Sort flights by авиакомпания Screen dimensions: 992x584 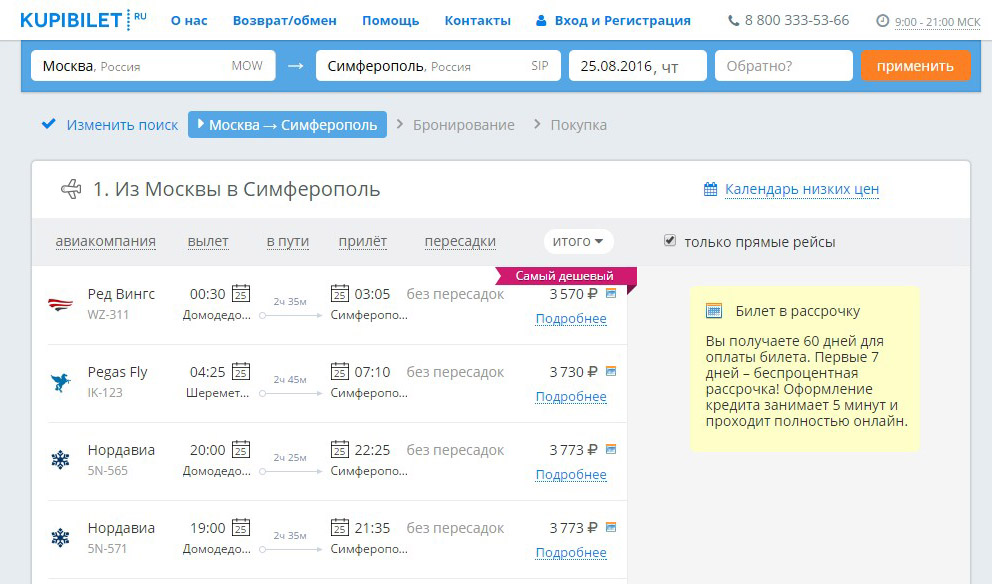pyautogui.click(x=106, y=241)
